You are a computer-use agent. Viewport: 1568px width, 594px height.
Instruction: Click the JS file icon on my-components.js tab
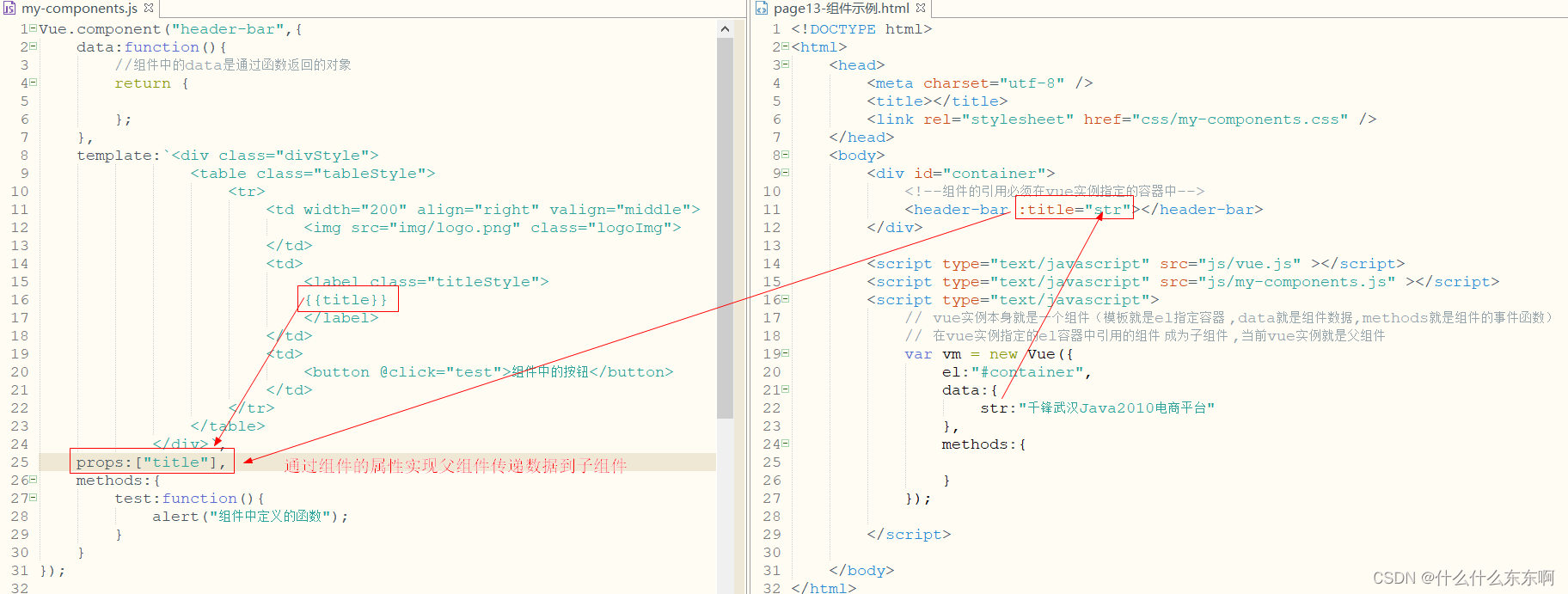[10, 9]
